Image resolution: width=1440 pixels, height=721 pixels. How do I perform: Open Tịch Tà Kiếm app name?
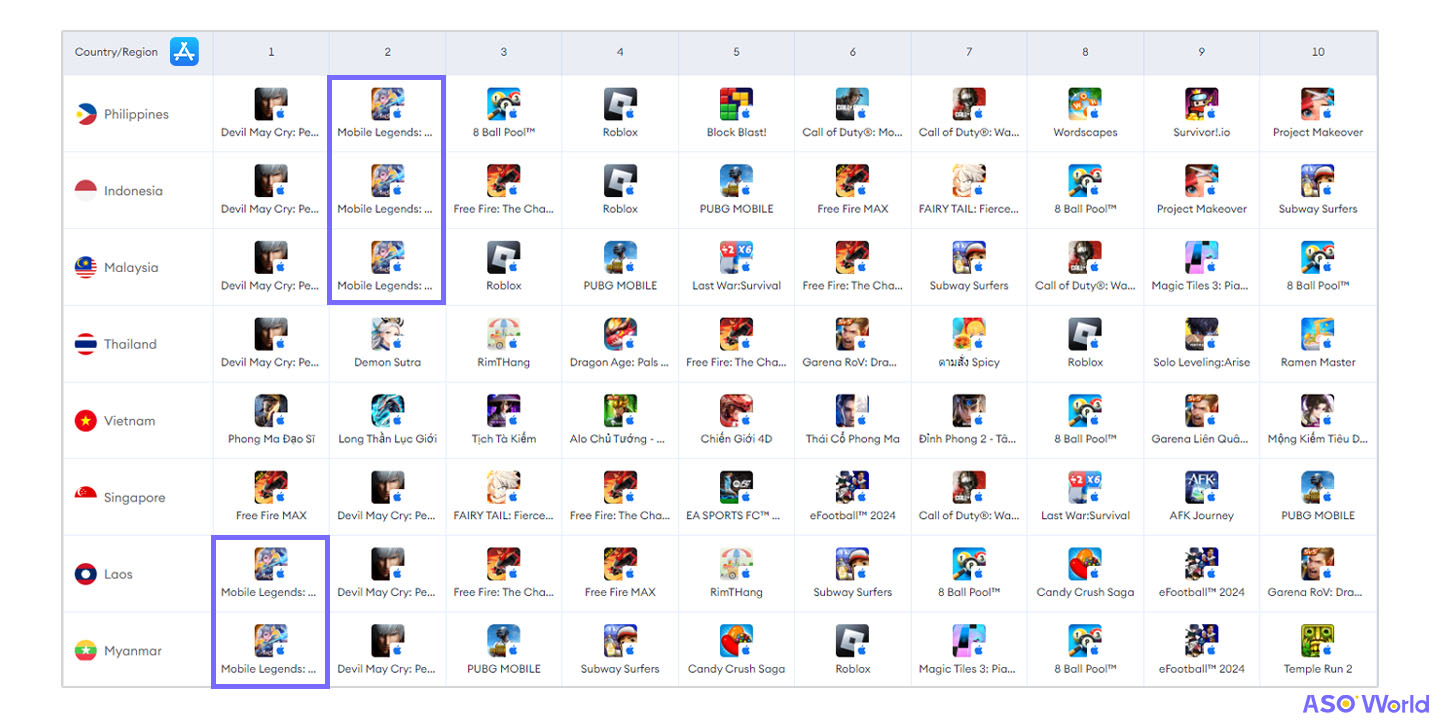point(504,439)
